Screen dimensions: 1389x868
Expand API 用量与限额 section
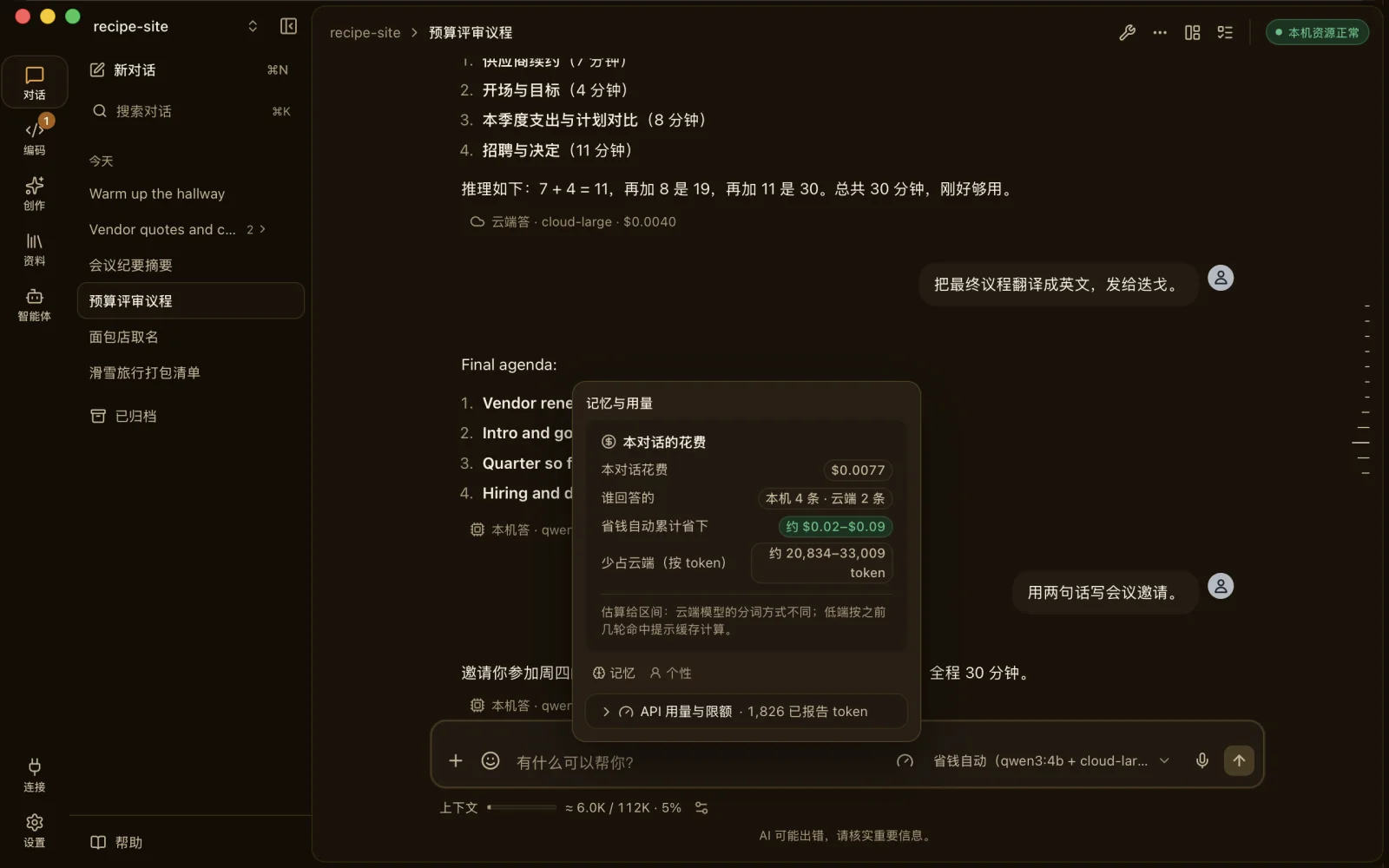[x=746, y=712]
